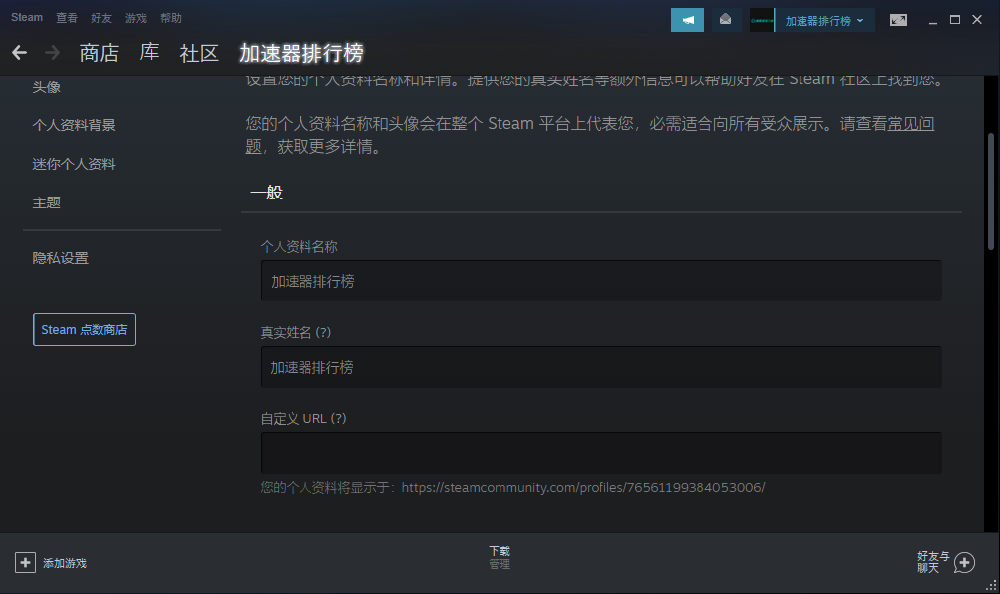This screenshot has width=1000, height=594.
Task: Open the 加速器排行榜 profile nav tab
Action: point(301,53)
